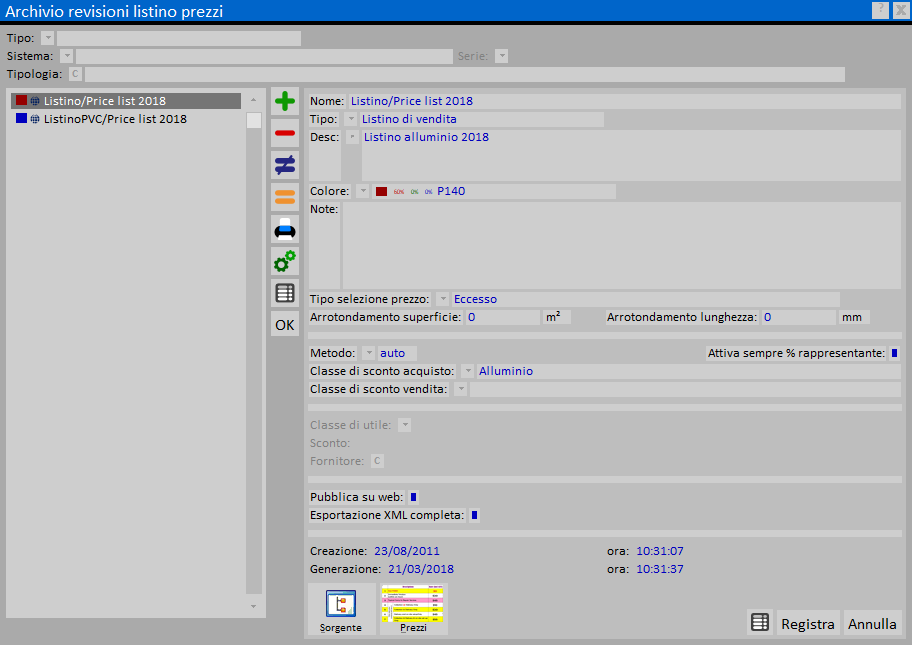This screenshot has height=645, width=912.
Task: Click the Registra button
Action: pos(808,623)
